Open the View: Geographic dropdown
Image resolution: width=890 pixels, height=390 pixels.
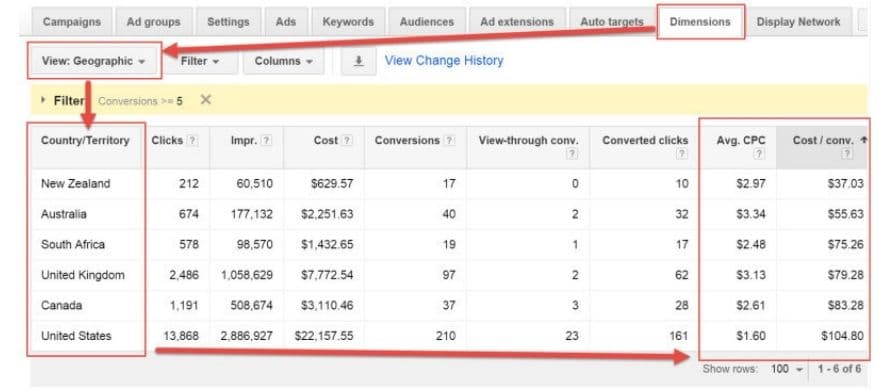click(x=94, y=61)
